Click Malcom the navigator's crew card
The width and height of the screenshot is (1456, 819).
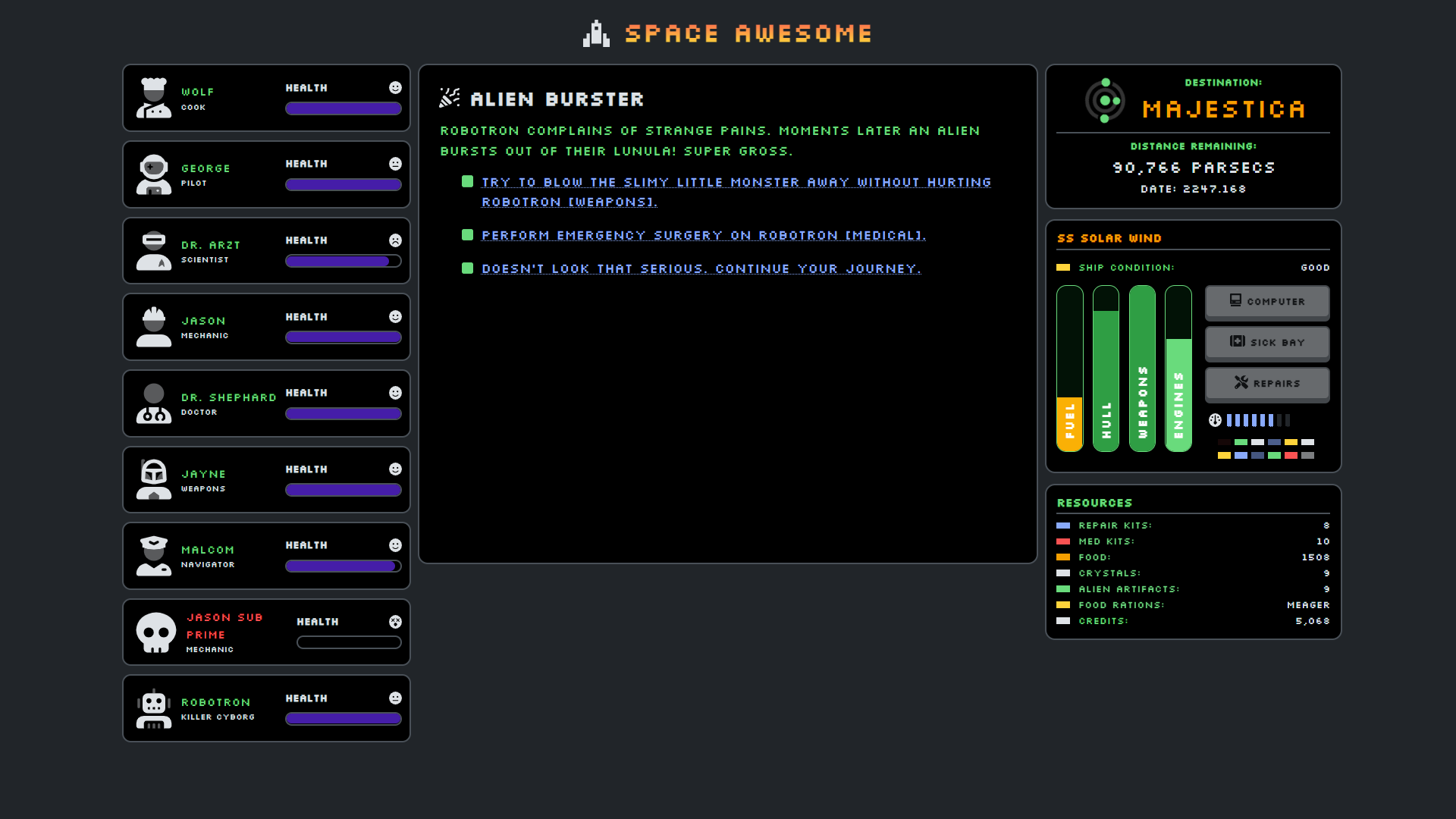click(x=266, y=556)
